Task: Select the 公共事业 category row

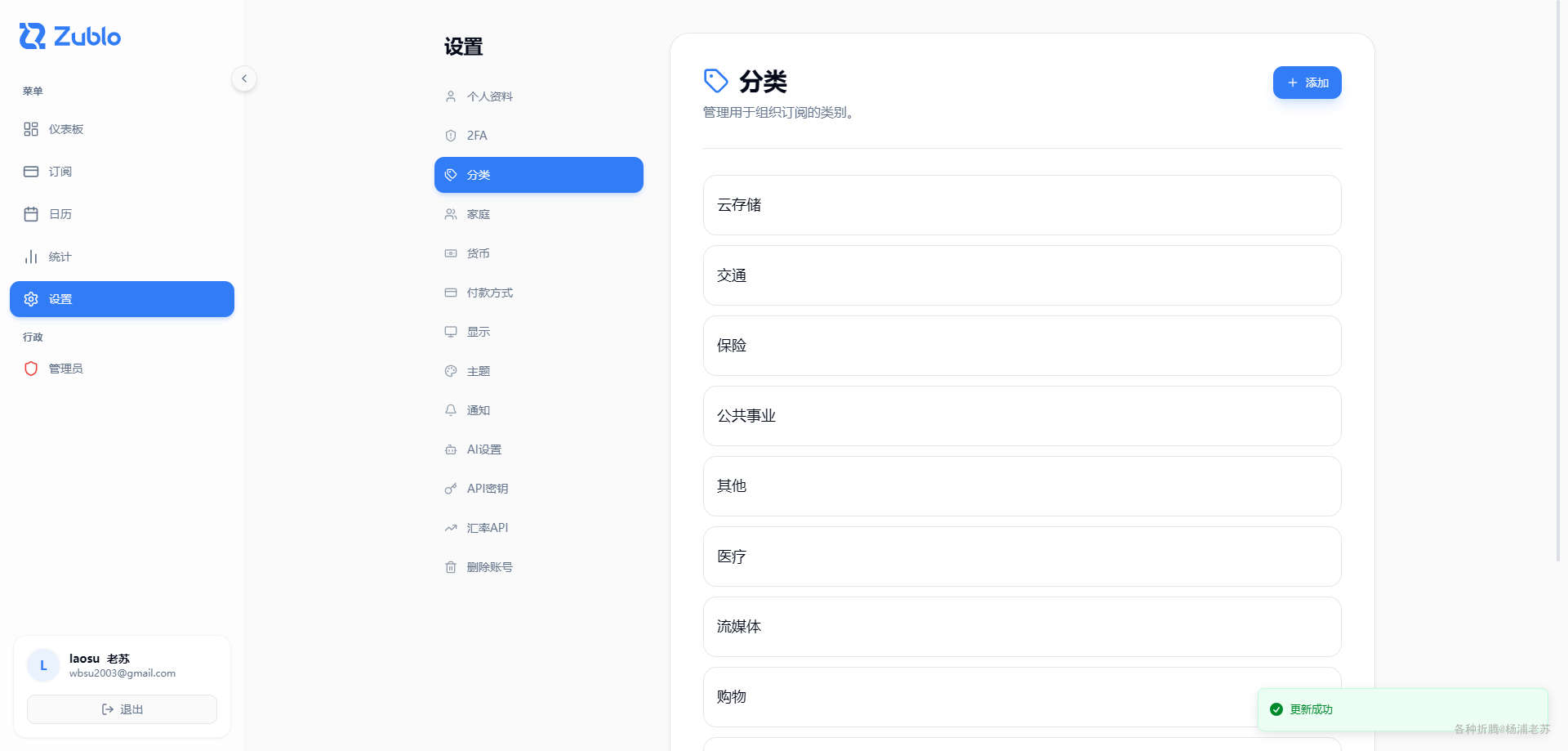Action: click(x=1022, y=416)
